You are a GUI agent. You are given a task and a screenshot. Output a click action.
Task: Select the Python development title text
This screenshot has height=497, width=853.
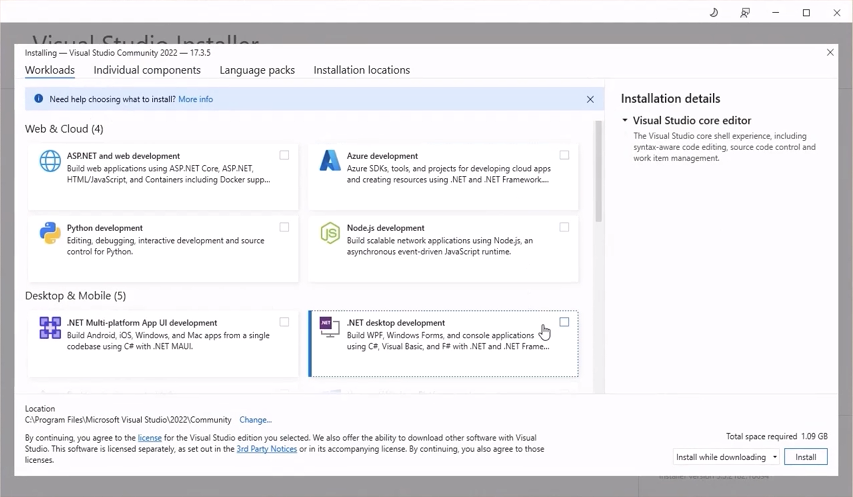(104, 228)
